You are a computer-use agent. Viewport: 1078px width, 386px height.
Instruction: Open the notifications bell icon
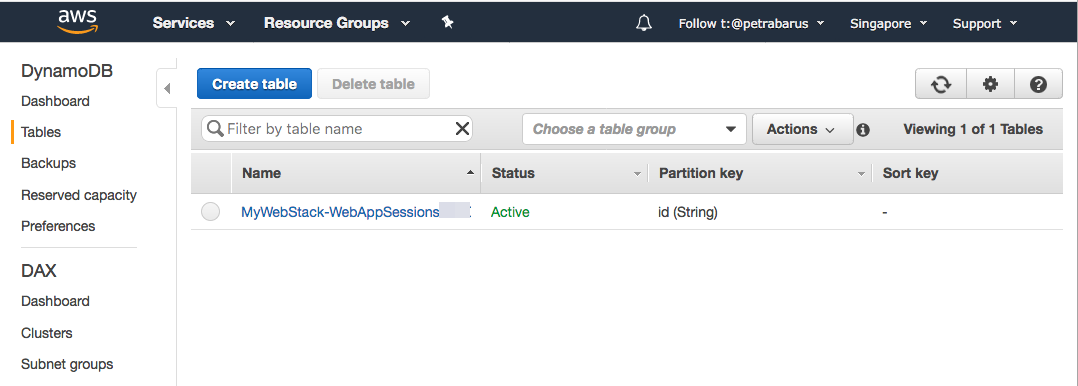(x=644, y=23)
